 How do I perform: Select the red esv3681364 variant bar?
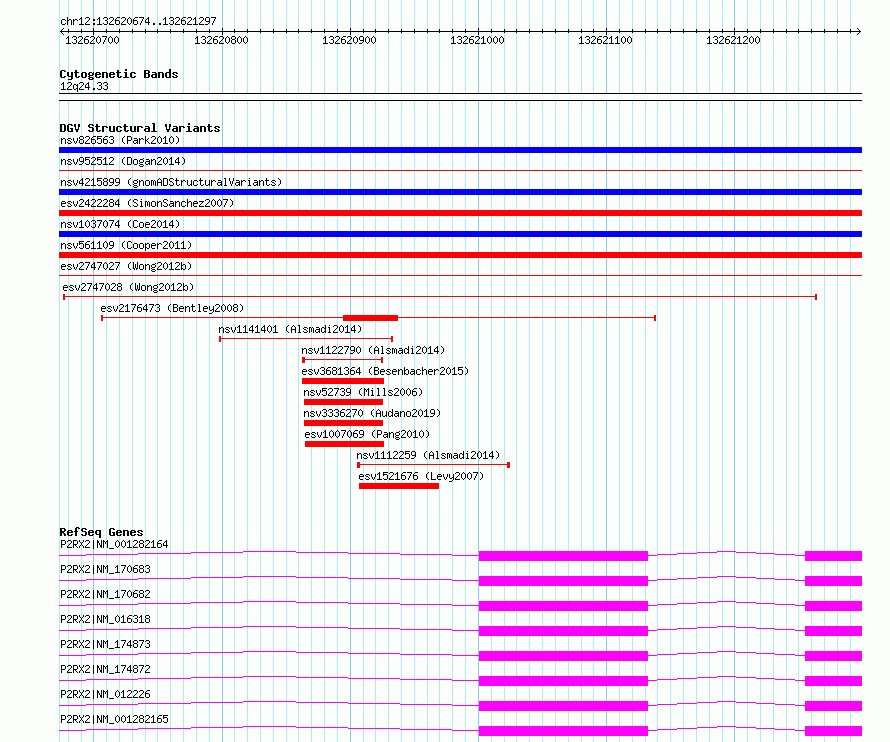click(x=343, y=381)
